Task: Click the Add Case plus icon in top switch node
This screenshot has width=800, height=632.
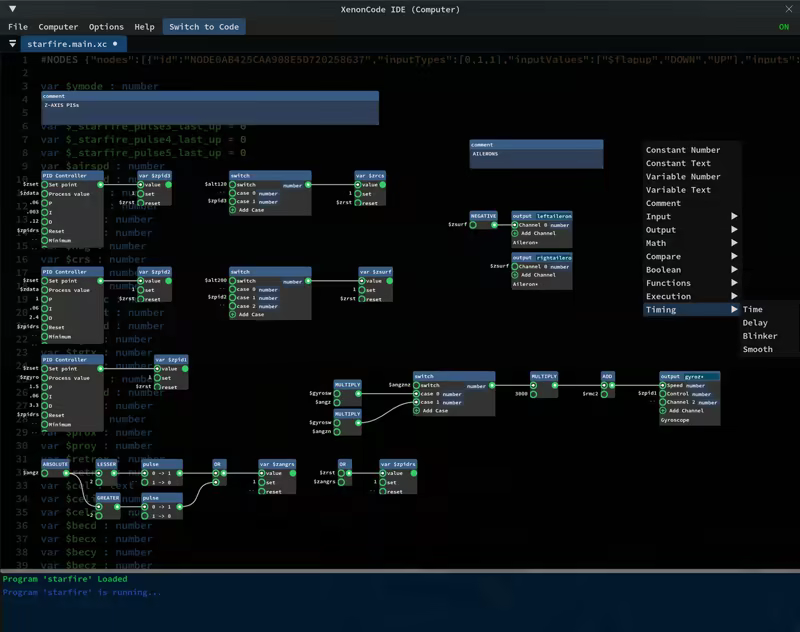Action: (233, 211)
